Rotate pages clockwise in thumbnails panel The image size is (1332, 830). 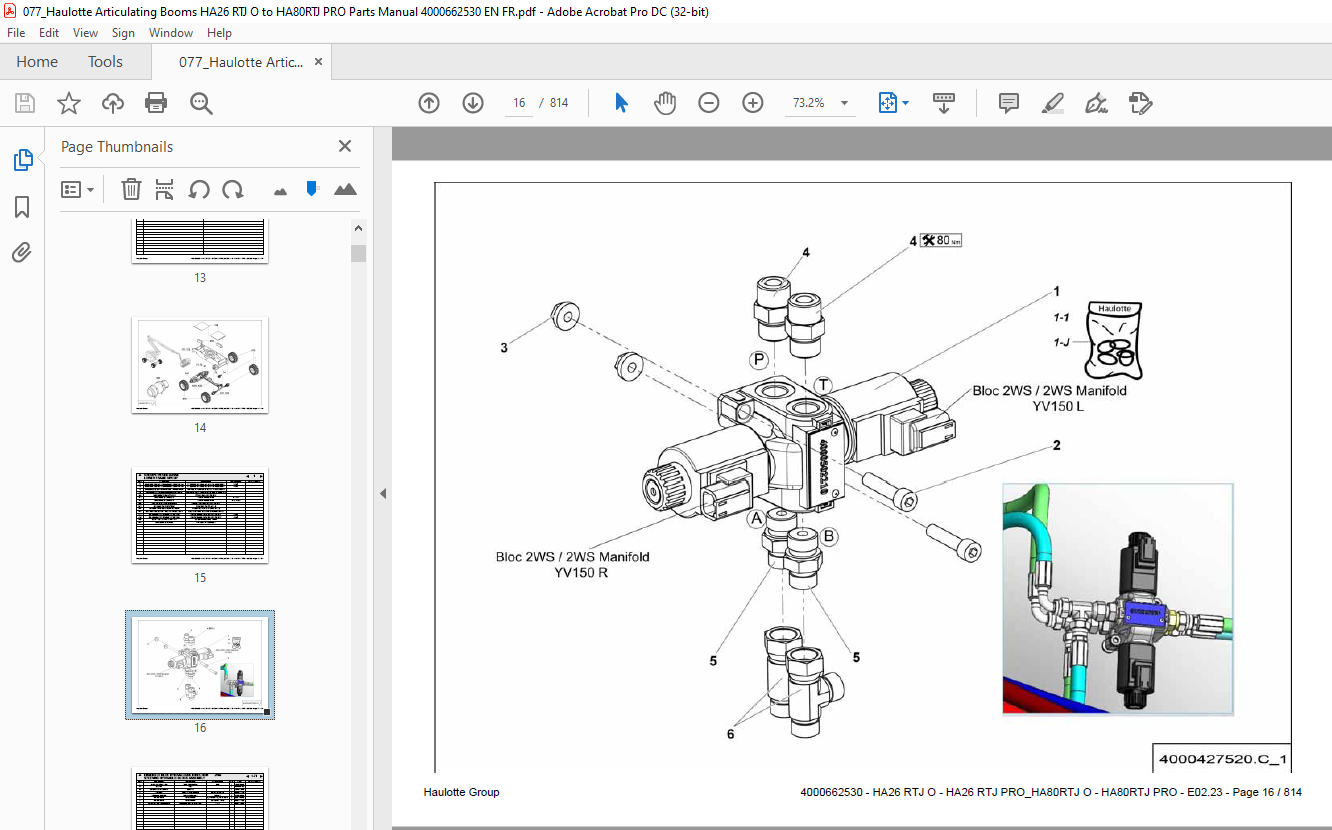click(x=233, y=189)
